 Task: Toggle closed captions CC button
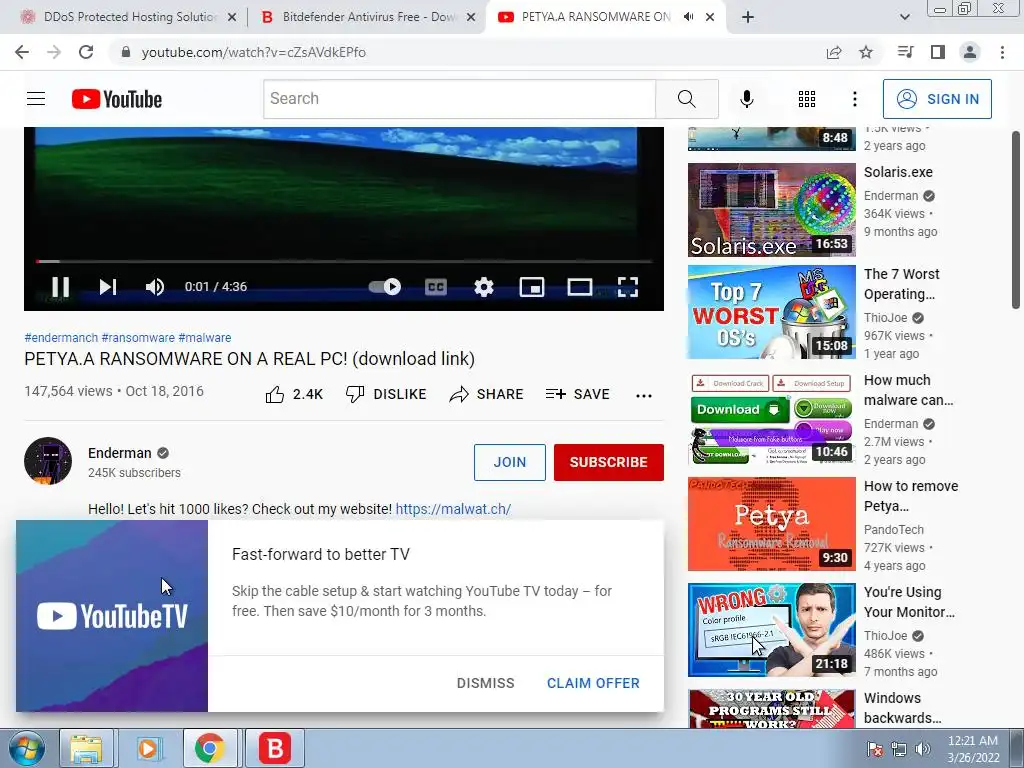(436, 287)
